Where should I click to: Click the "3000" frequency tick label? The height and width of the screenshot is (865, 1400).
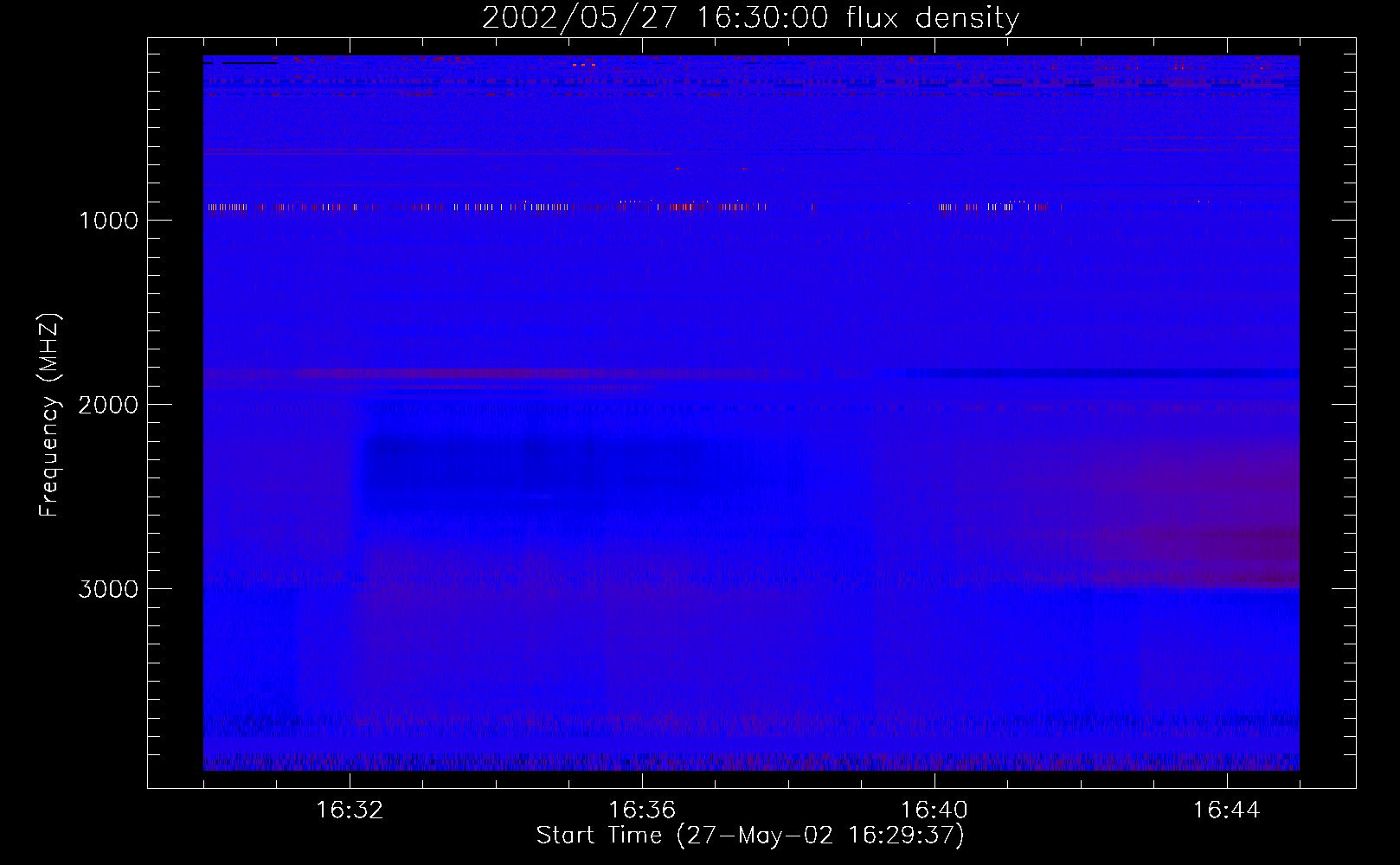click(x=108, y=589)
